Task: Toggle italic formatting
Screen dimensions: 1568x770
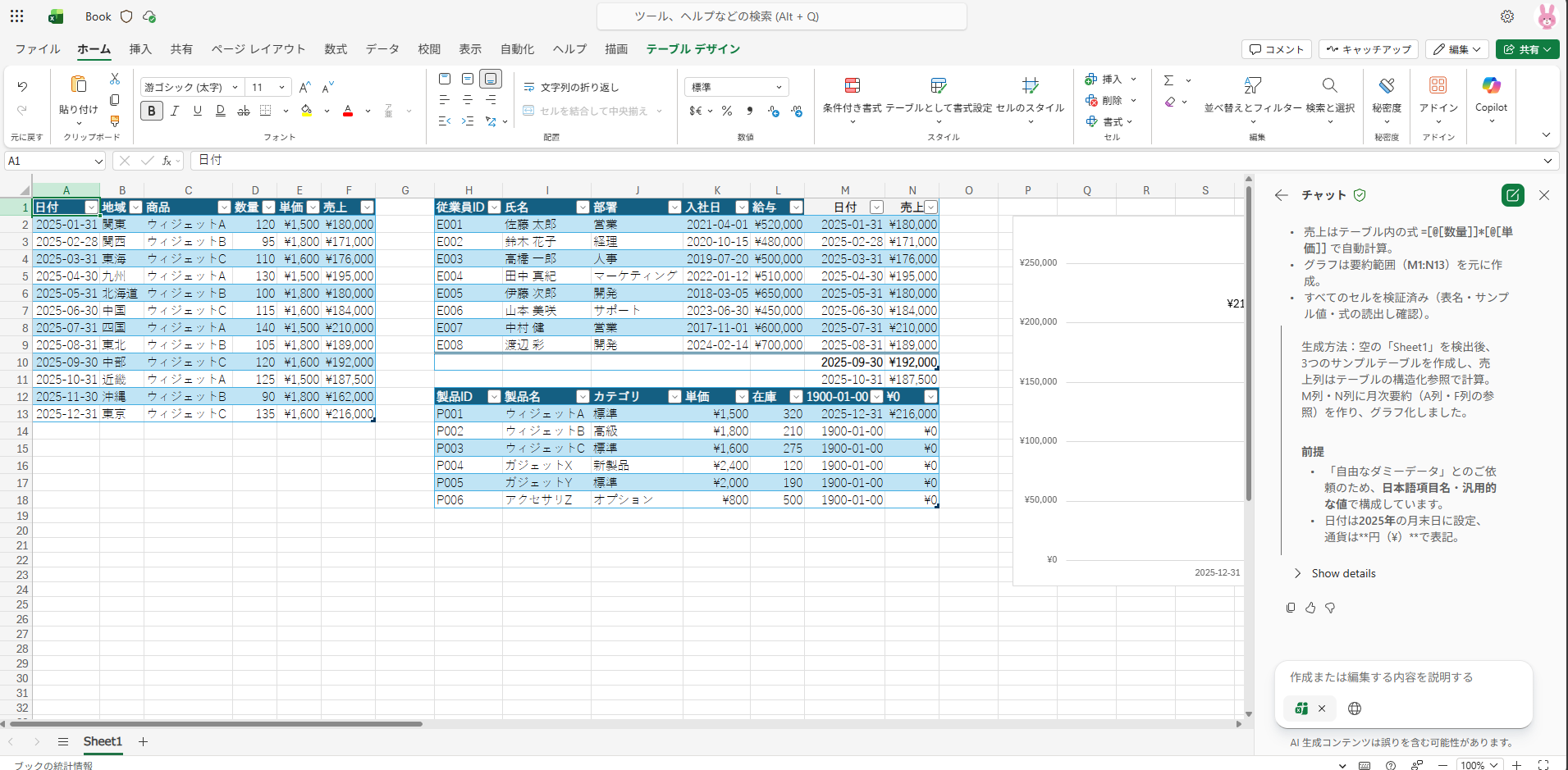Action: coord(175,111)
